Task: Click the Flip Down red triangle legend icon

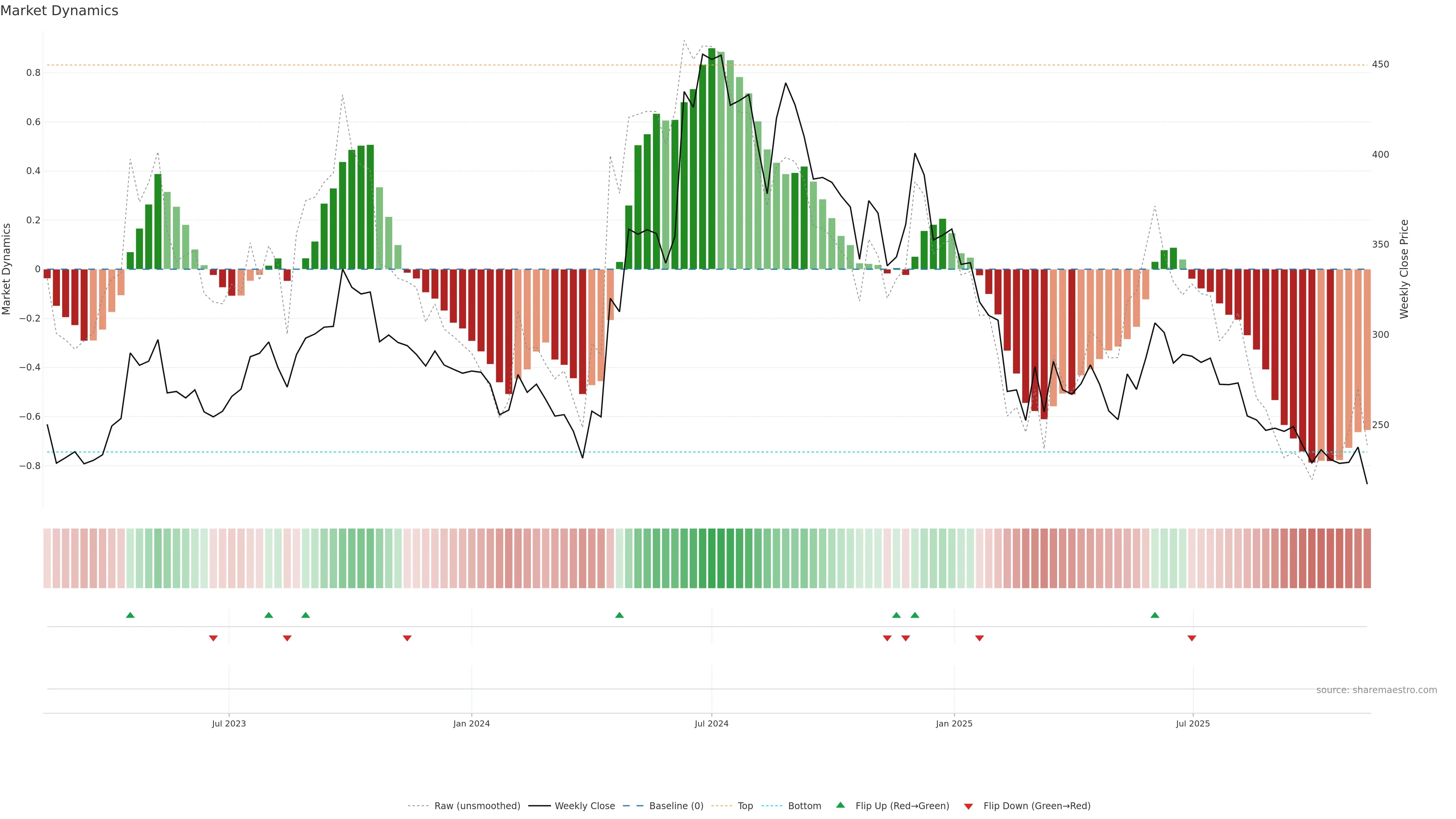Action: (968, 806)
